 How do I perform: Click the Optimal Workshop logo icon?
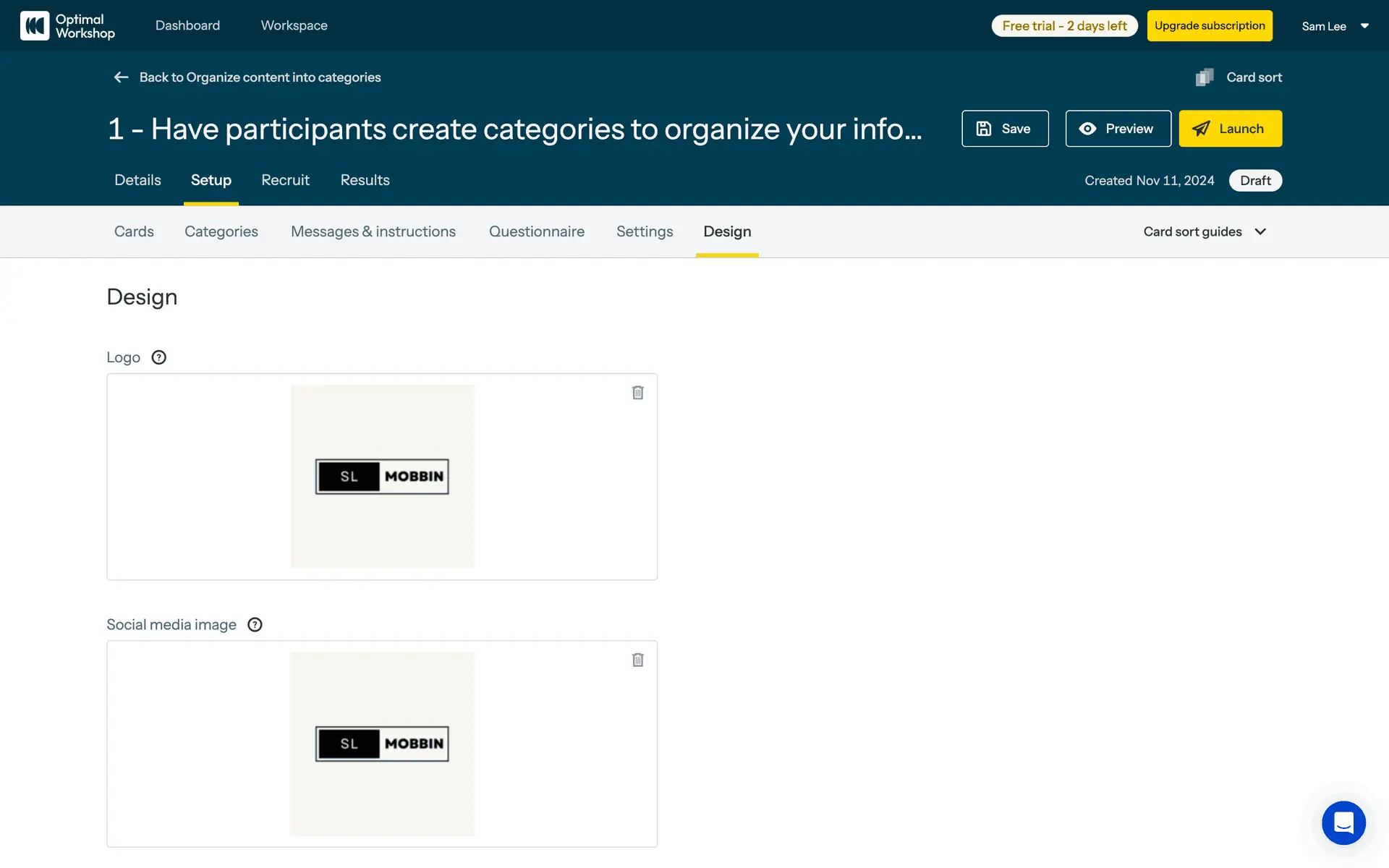34,26
